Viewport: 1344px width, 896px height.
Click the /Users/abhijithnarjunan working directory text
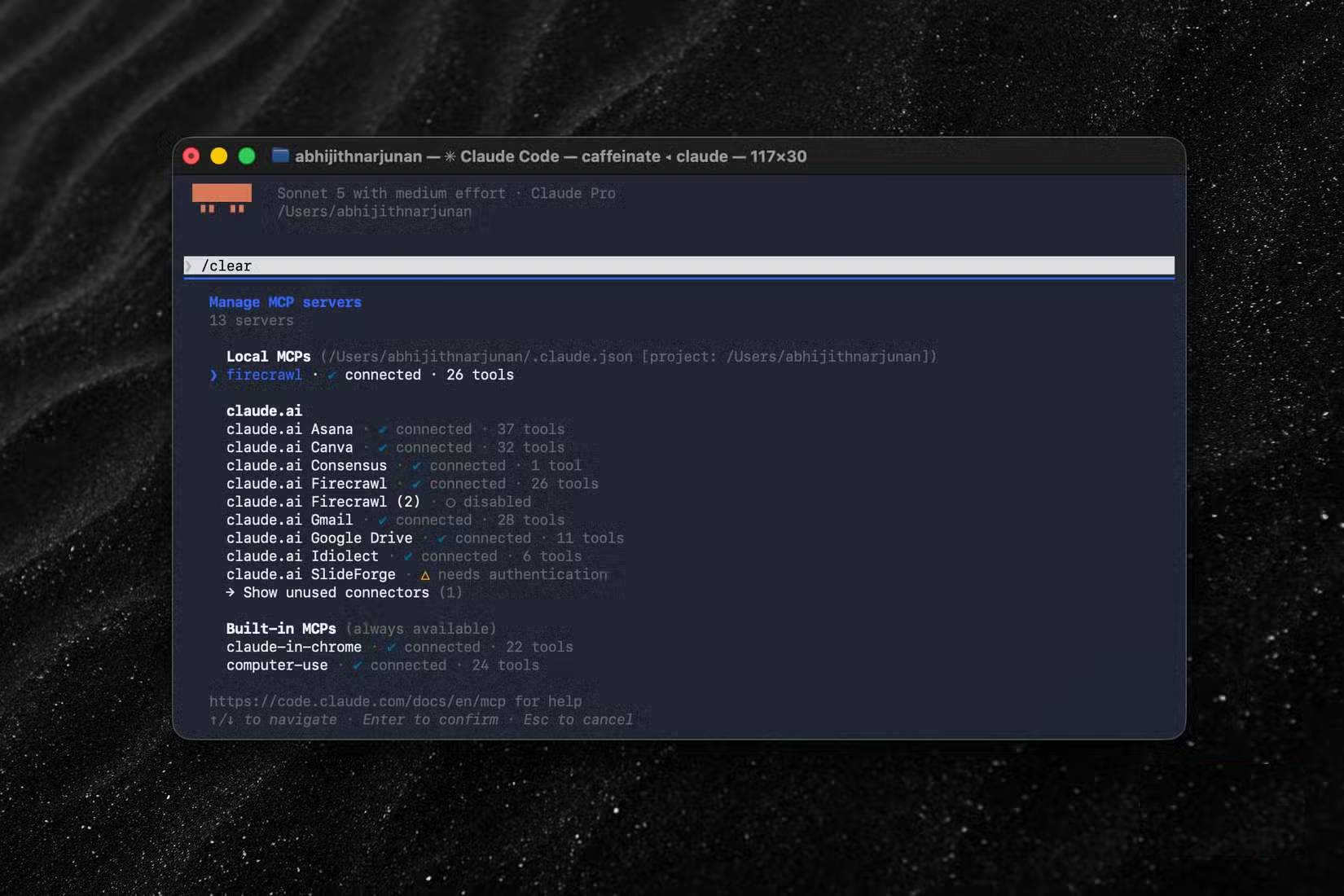tap(374, 212)
